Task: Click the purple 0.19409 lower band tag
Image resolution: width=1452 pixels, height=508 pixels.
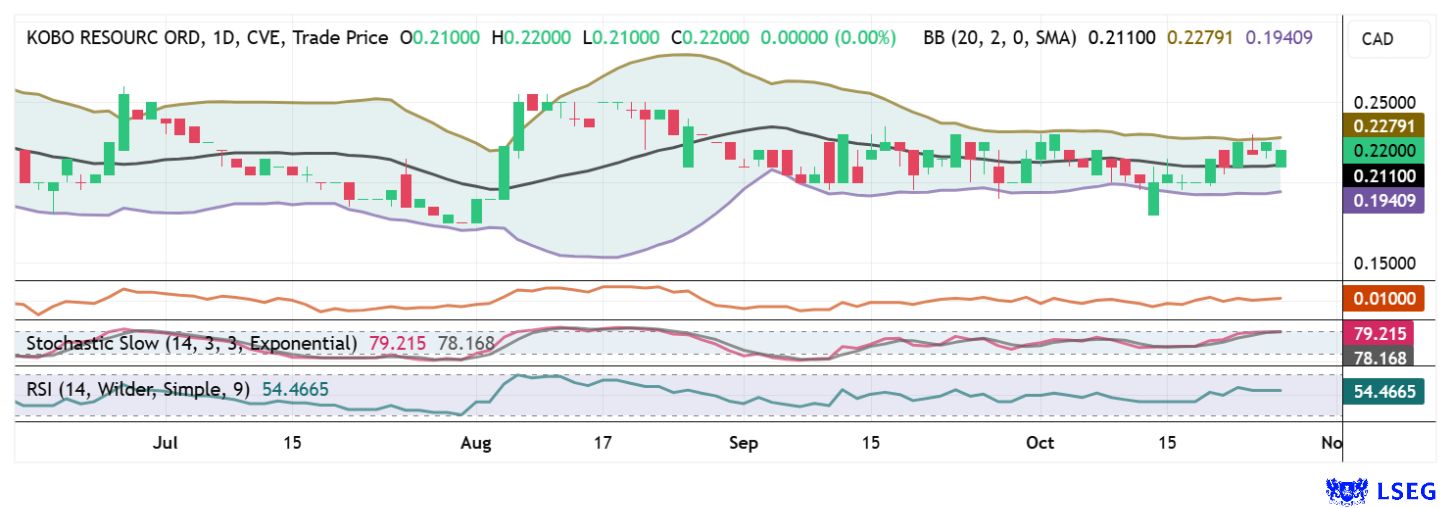Action: point(1385,199)
